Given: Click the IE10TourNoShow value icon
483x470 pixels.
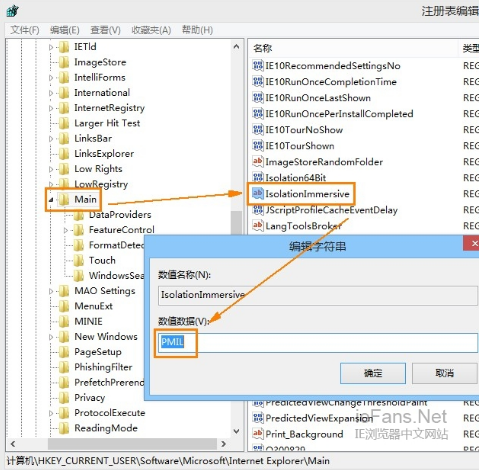Looking at the screenshot, I should [258, 130].
